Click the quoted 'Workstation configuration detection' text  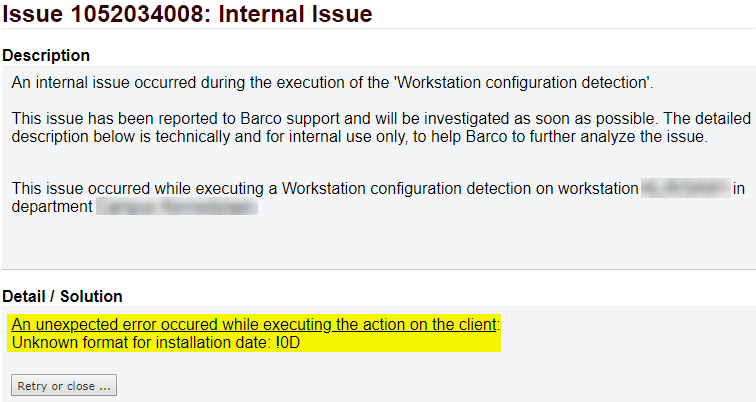[x=523, y=82]
